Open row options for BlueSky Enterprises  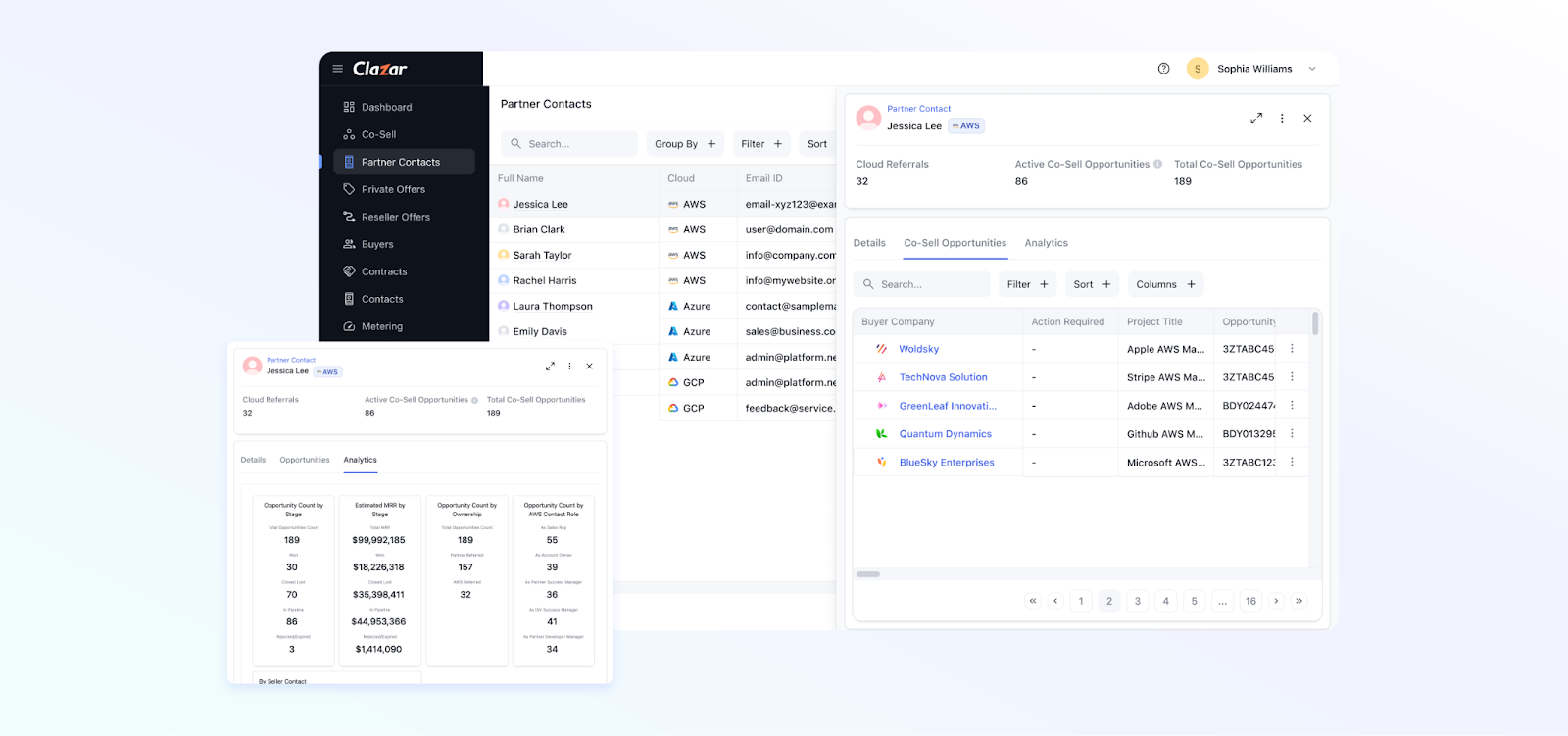(1292, 463)
